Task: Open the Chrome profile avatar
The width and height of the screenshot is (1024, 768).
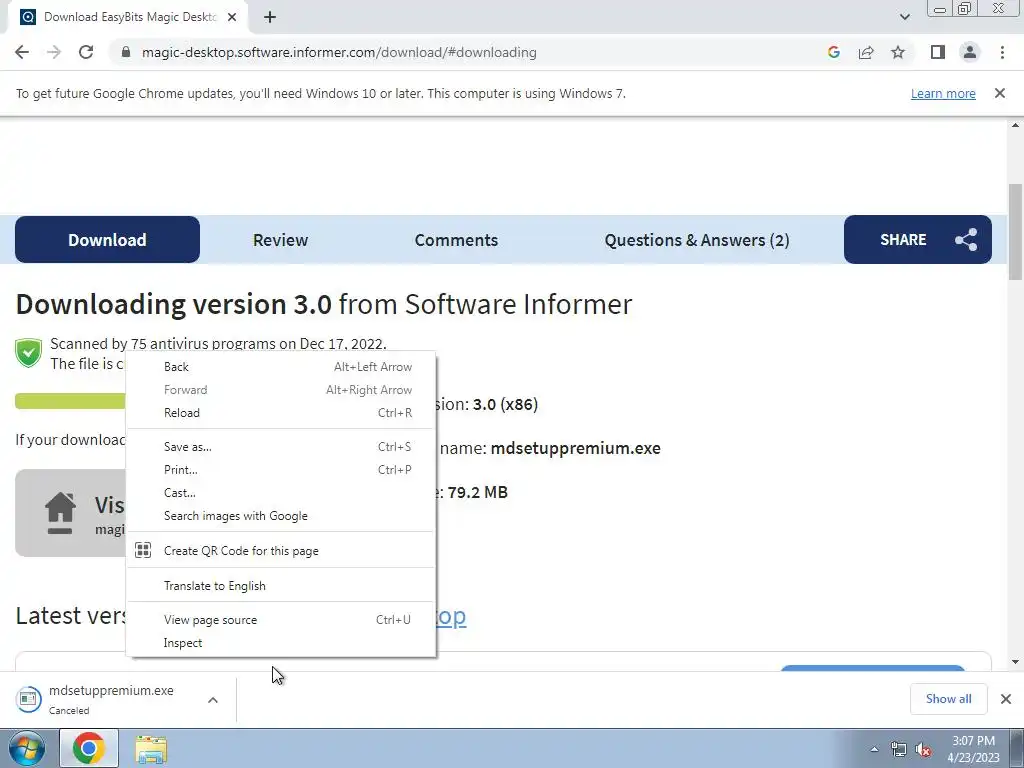Action: pyautogui.click(x=970, y=52)
